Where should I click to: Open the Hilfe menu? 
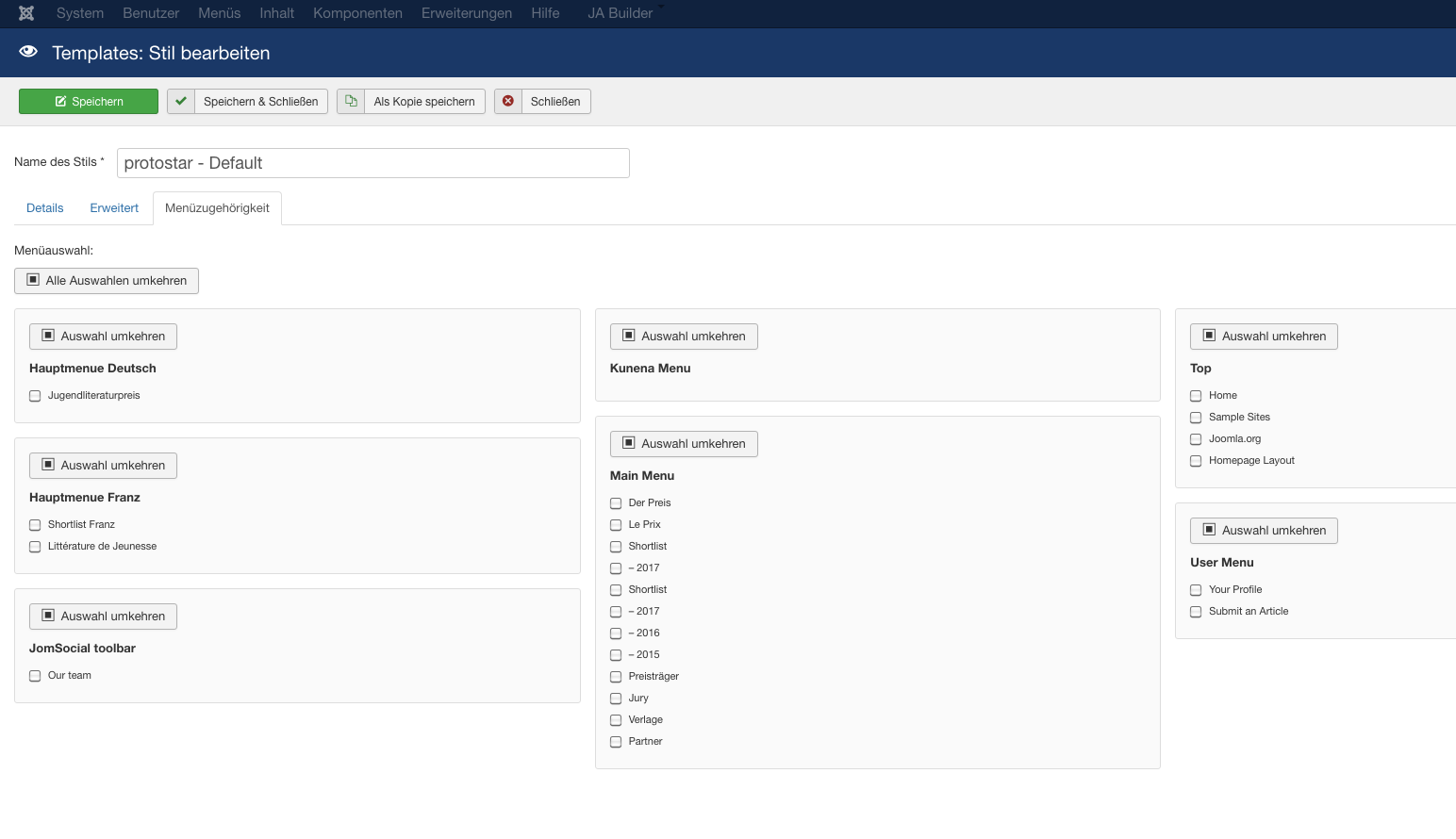tap(545, 13)
